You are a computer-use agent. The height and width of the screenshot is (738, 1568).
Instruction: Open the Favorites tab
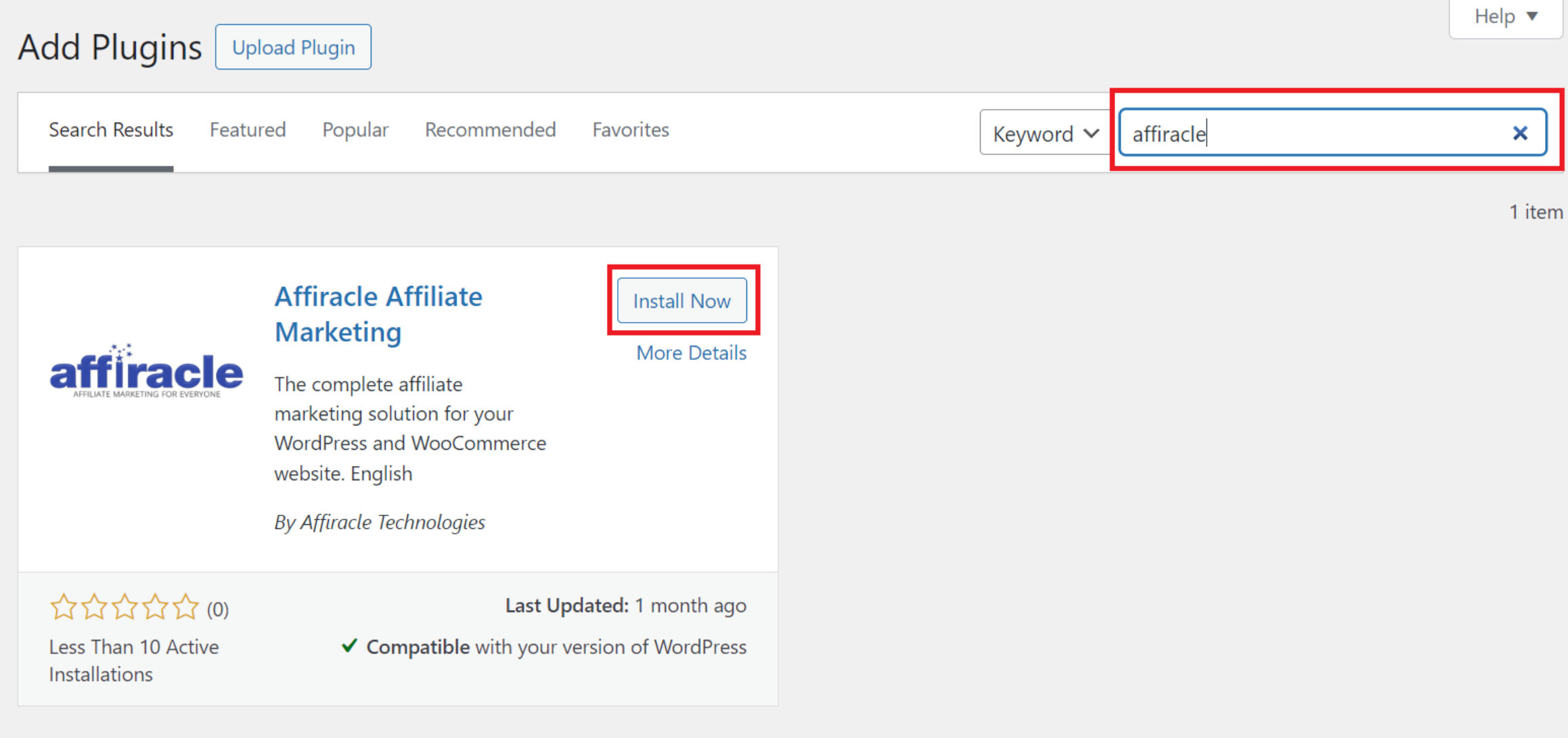point(630,129)
